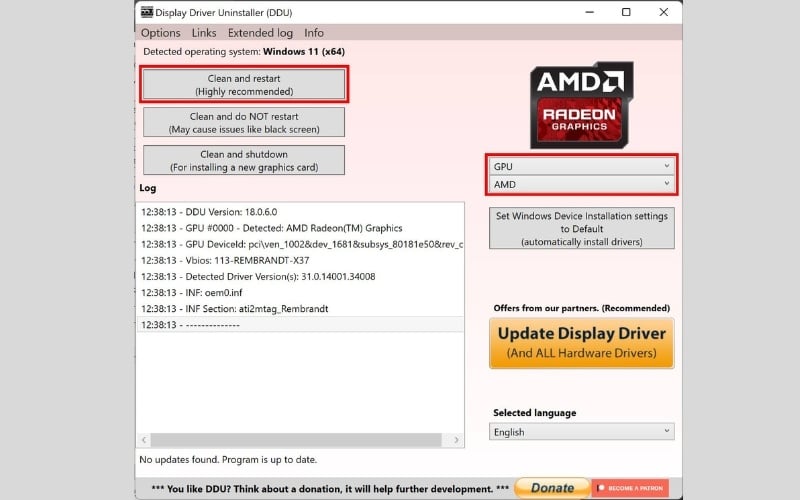Viewport: 800px width, 500px height.
Task: Expand the GPU device type dropdown
Action: point(581,166)
